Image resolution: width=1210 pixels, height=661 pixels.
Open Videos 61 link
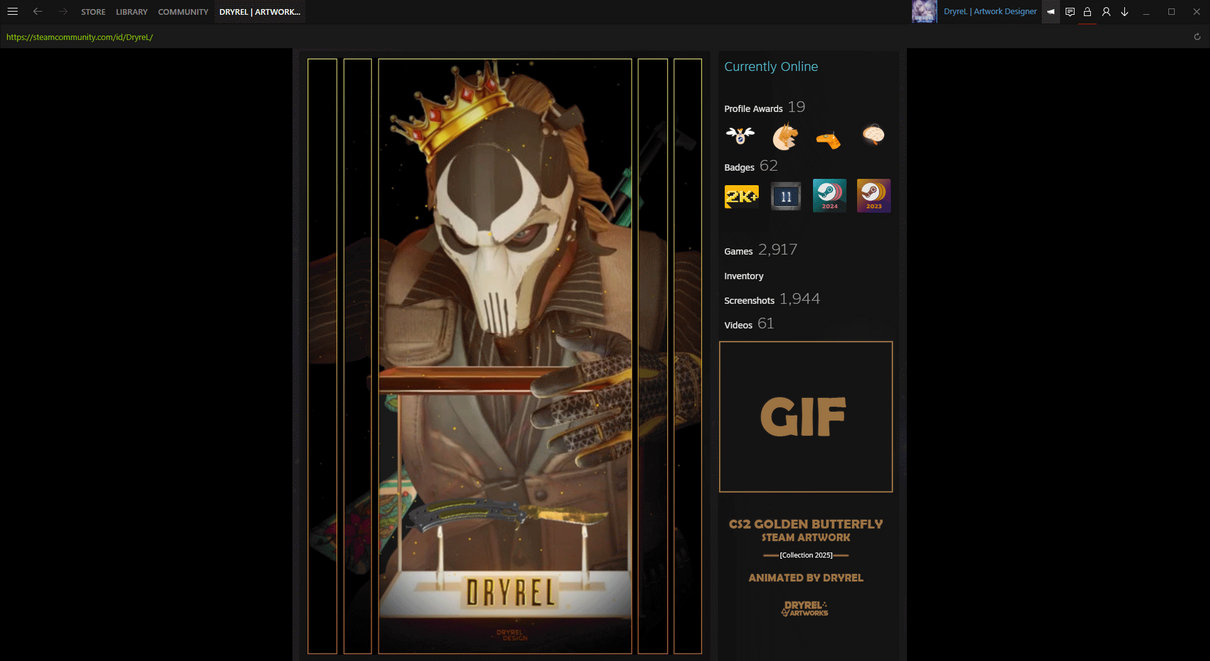[749, 324]
